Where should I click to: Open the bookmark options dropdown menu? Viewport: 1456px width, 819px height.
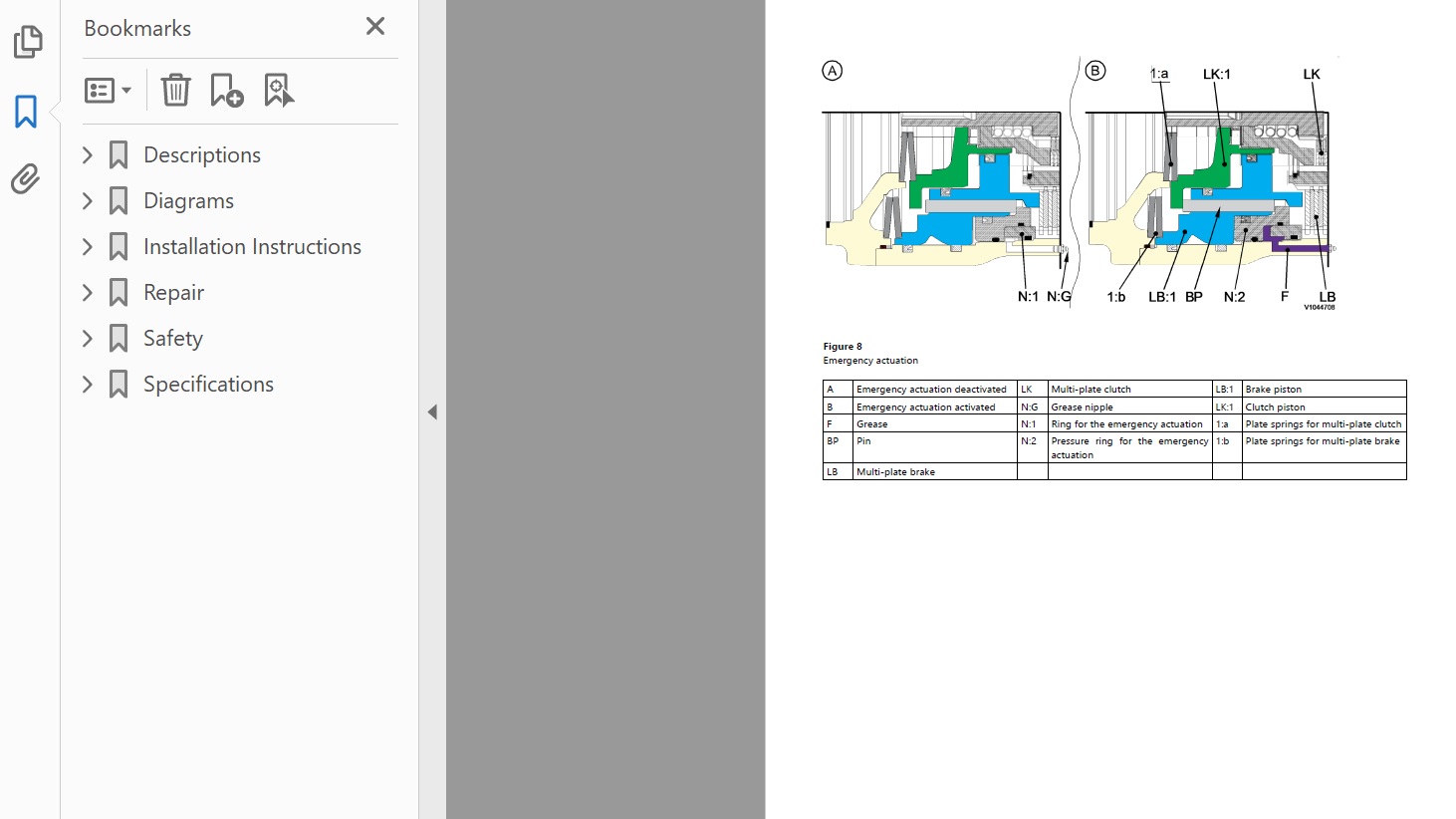108,91
